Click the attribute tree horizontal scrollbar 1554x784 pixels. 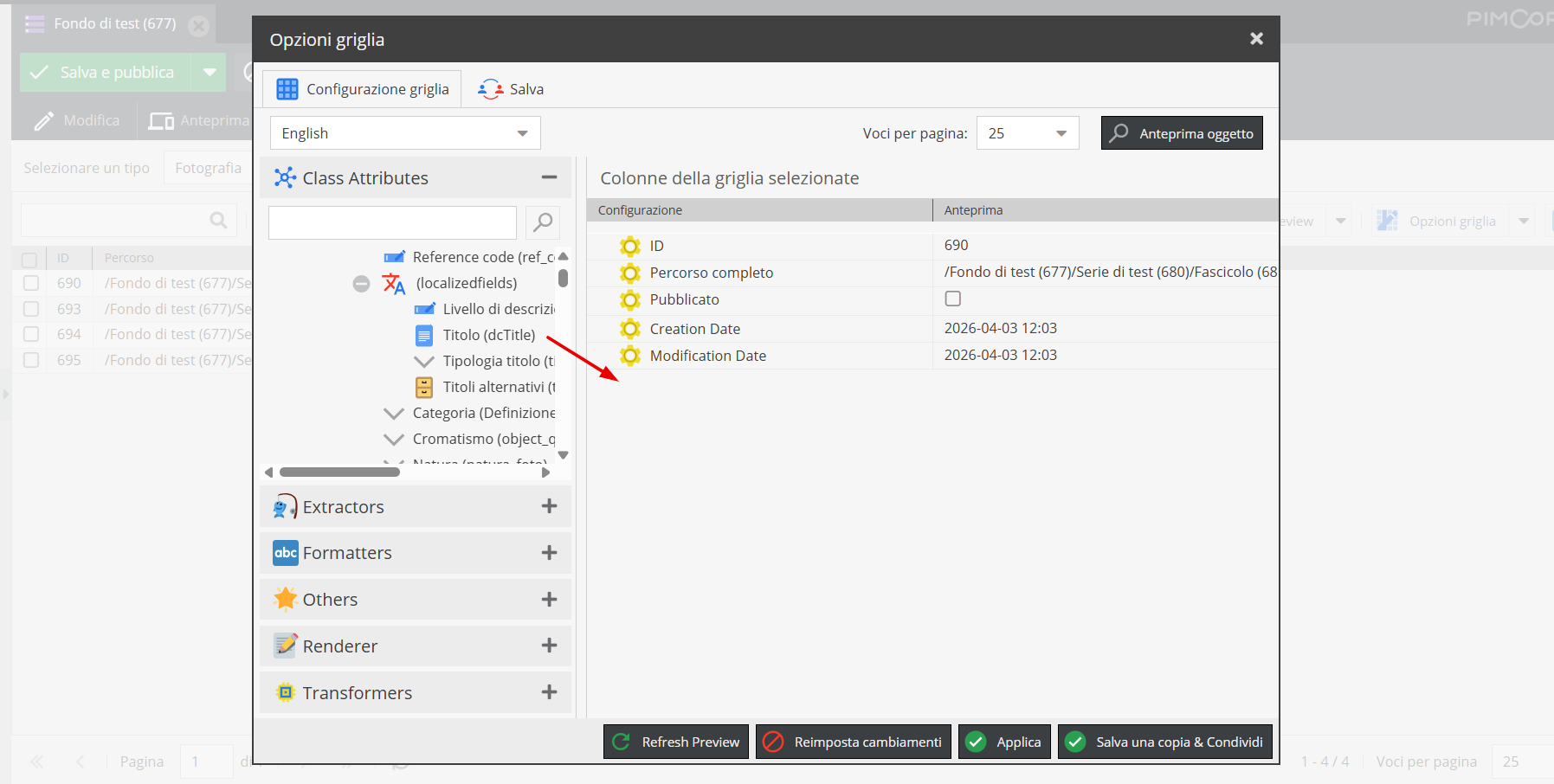pos(339,472)
